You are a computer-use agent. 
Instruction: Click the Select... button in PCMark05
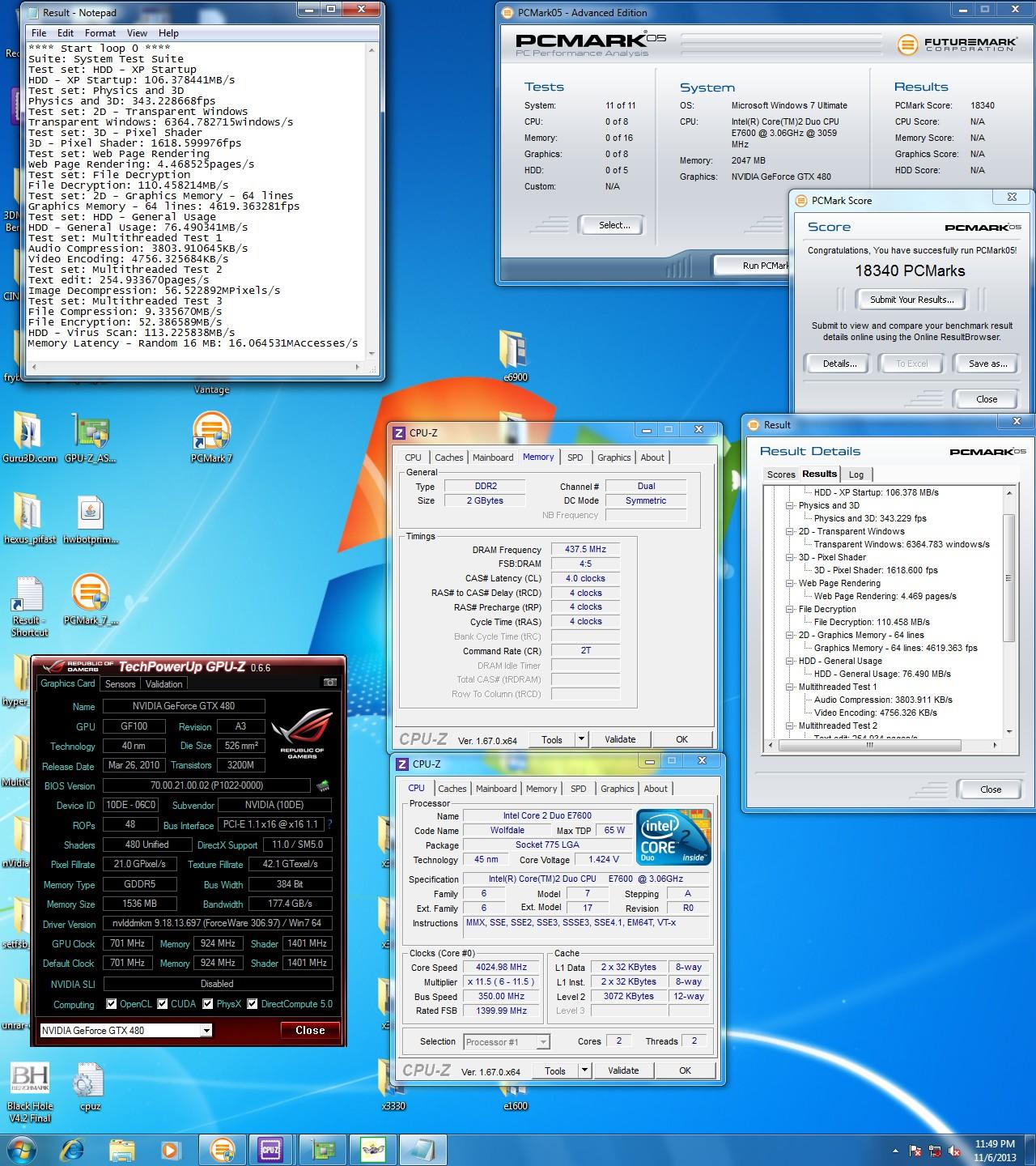[614, 225]
